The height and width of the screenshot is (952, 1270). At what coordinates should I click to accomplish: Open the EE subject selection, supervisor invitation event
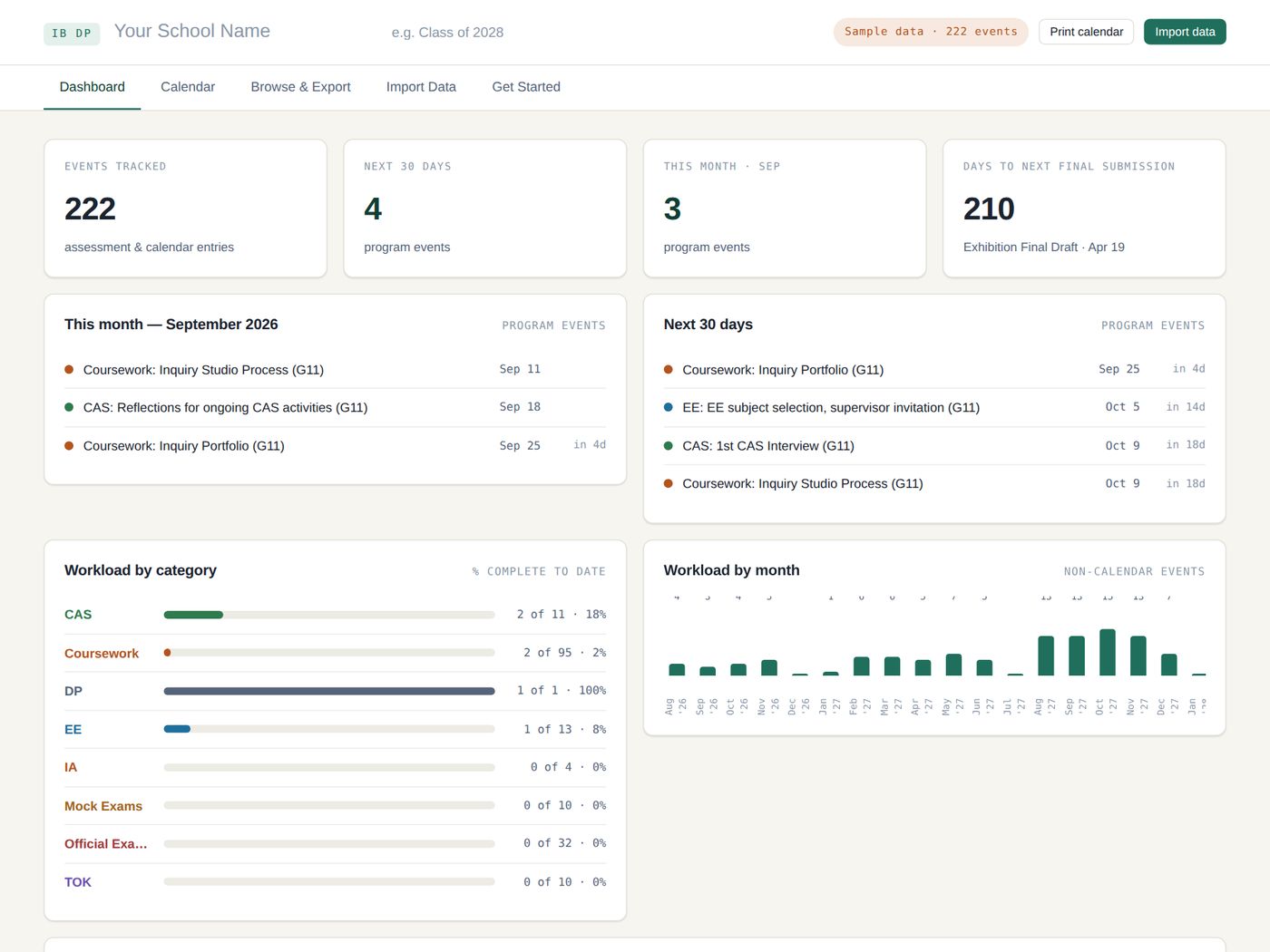934,408
